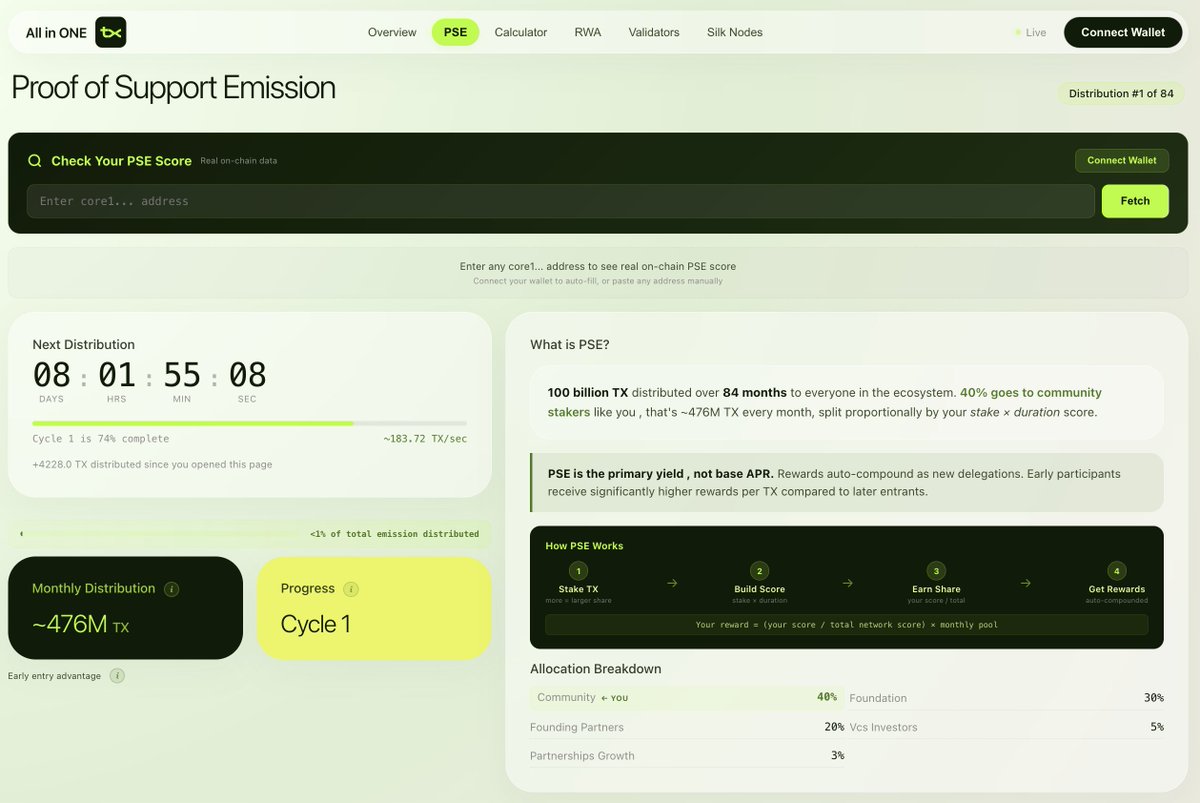Switch to the Calculator tab
Image resolution: width=1200 pixels, height=803 pixels.
[521, 33]
